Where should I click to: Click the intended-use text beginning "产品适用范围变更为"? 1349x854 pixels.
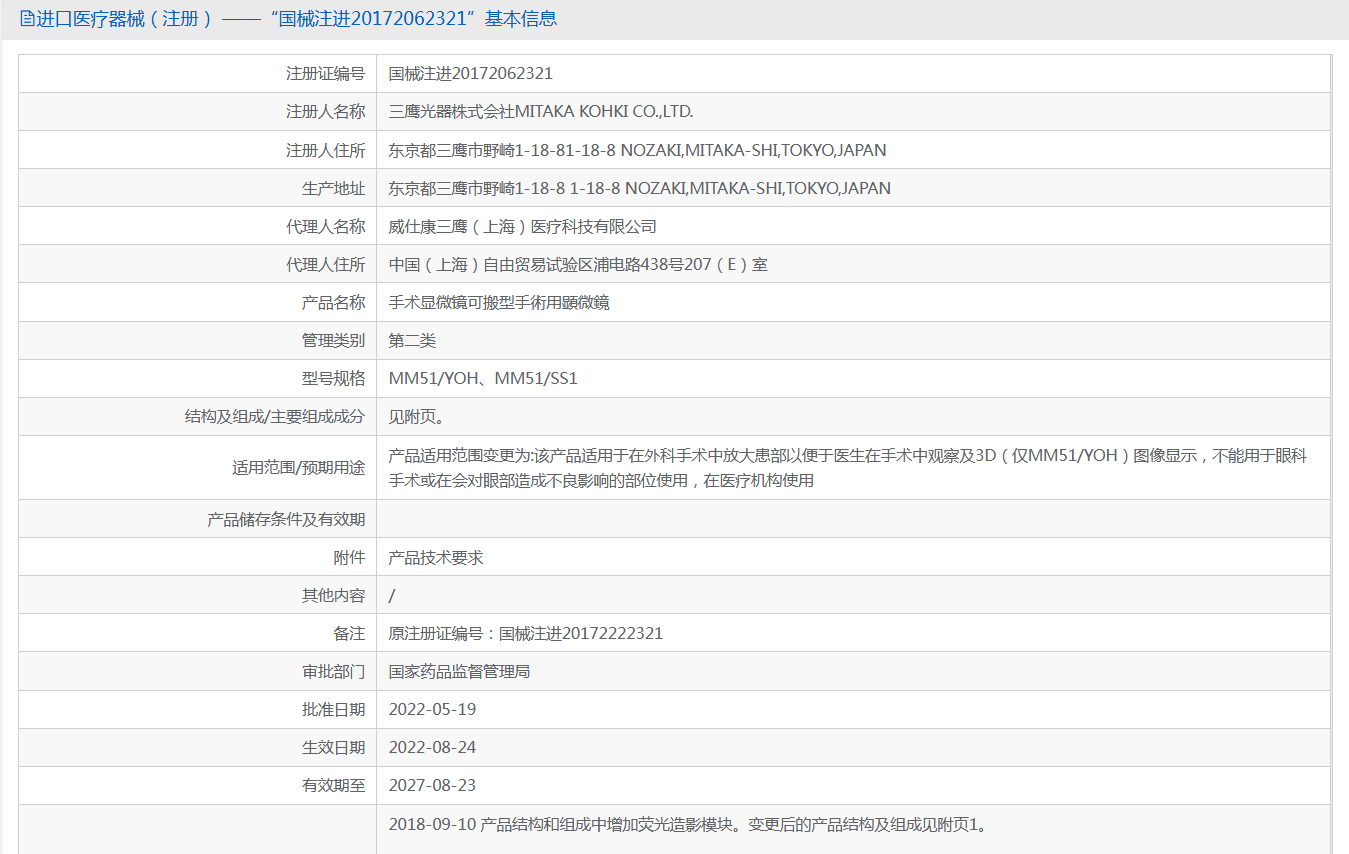(848, 468)
